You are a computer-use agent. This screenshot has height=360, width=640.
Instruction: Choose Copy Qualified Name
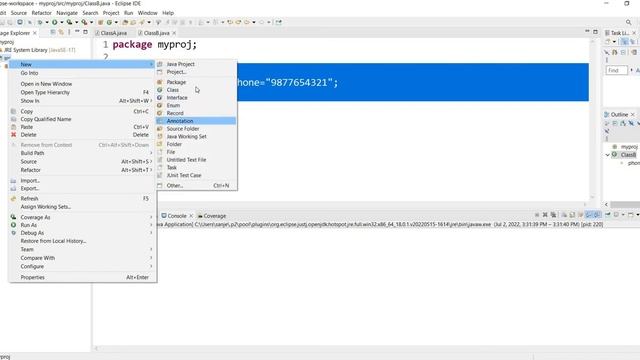pyautogui.click(x=83, y=119)
